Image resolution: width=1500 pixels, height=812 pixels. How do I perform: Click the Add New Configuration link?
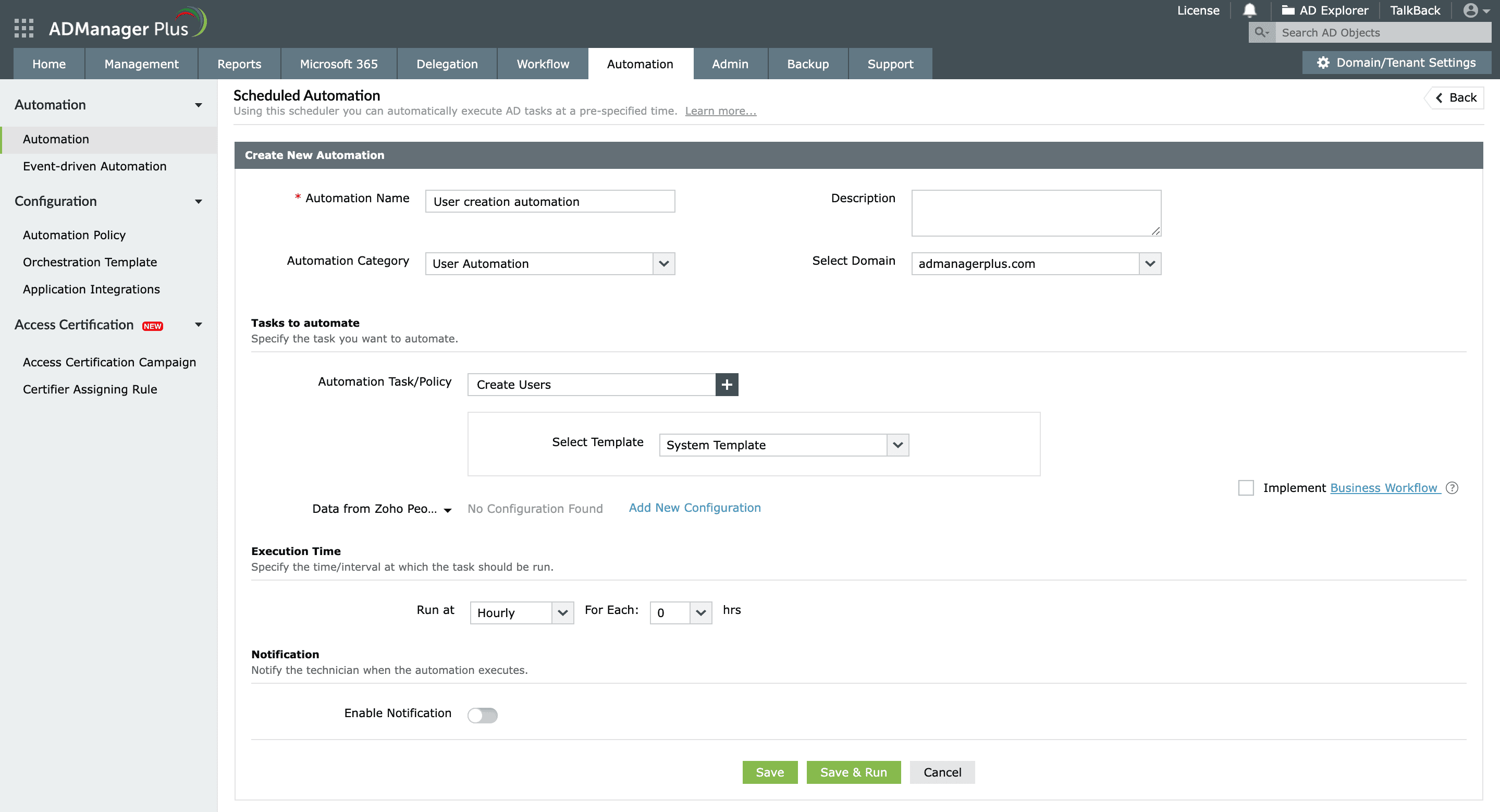point(694,507)
